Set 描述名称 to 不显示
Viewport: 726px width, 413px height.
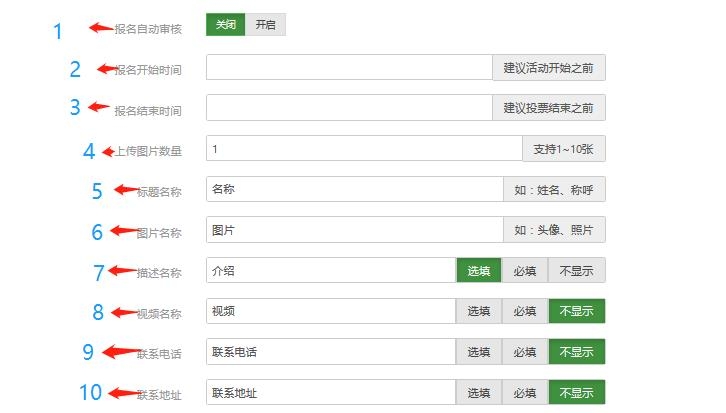[577, 270]
